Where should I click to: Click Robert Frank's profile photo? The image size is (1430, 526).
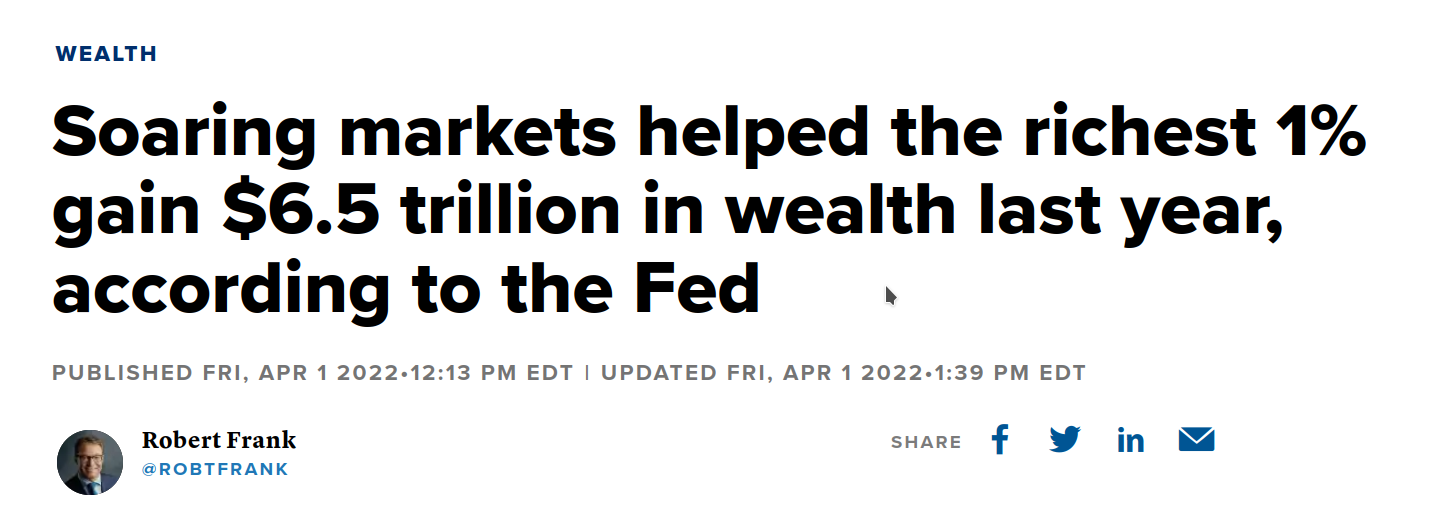pyautogui.click(x=90, y=462)
